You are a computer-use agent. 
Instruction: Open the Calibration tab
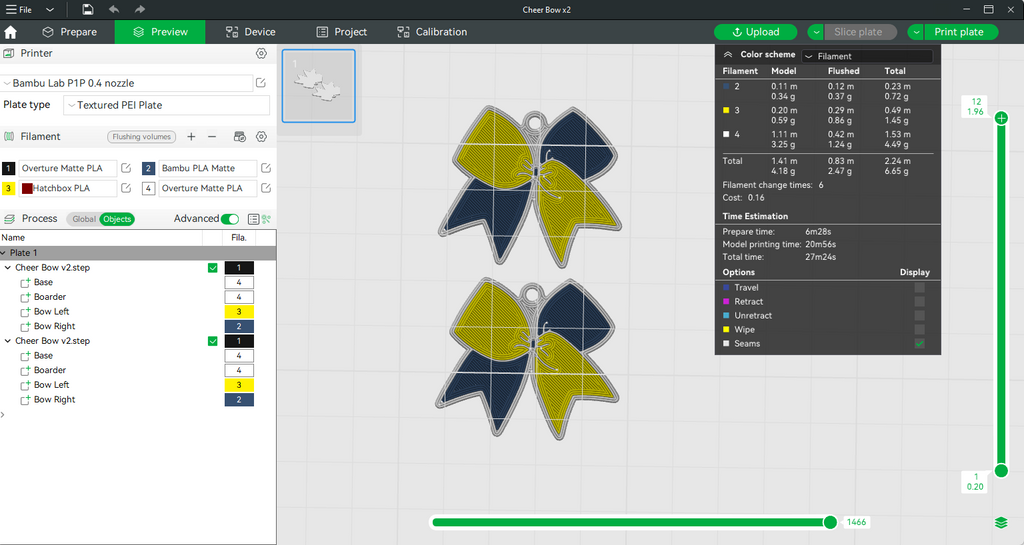tap(432, 32)
